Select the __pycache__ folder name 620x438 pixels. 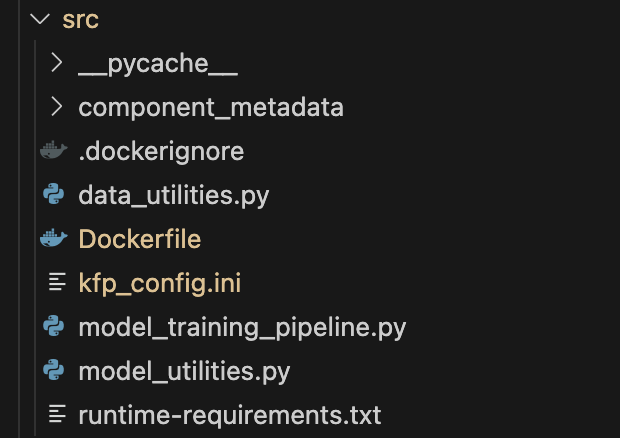(x=158, y=64)
